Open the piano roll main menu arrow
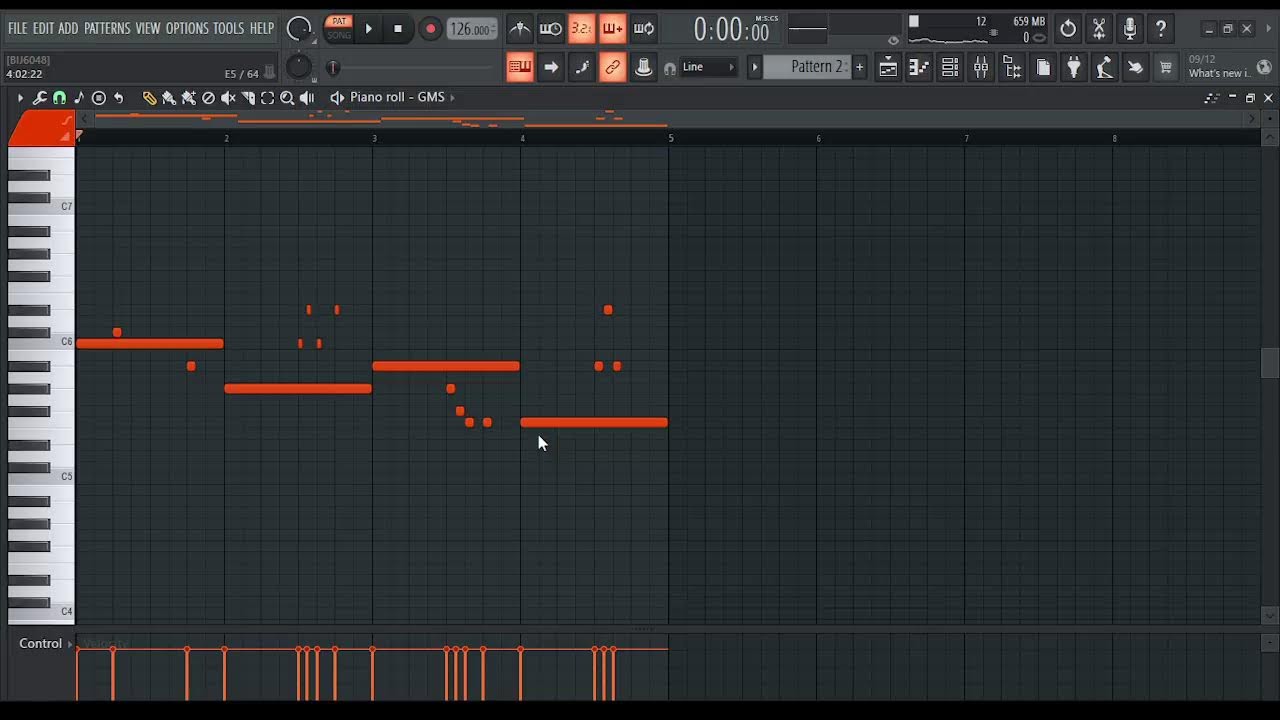Image resolution: width=1280 pixels, height=720 pixels. (x=20, y=98)
